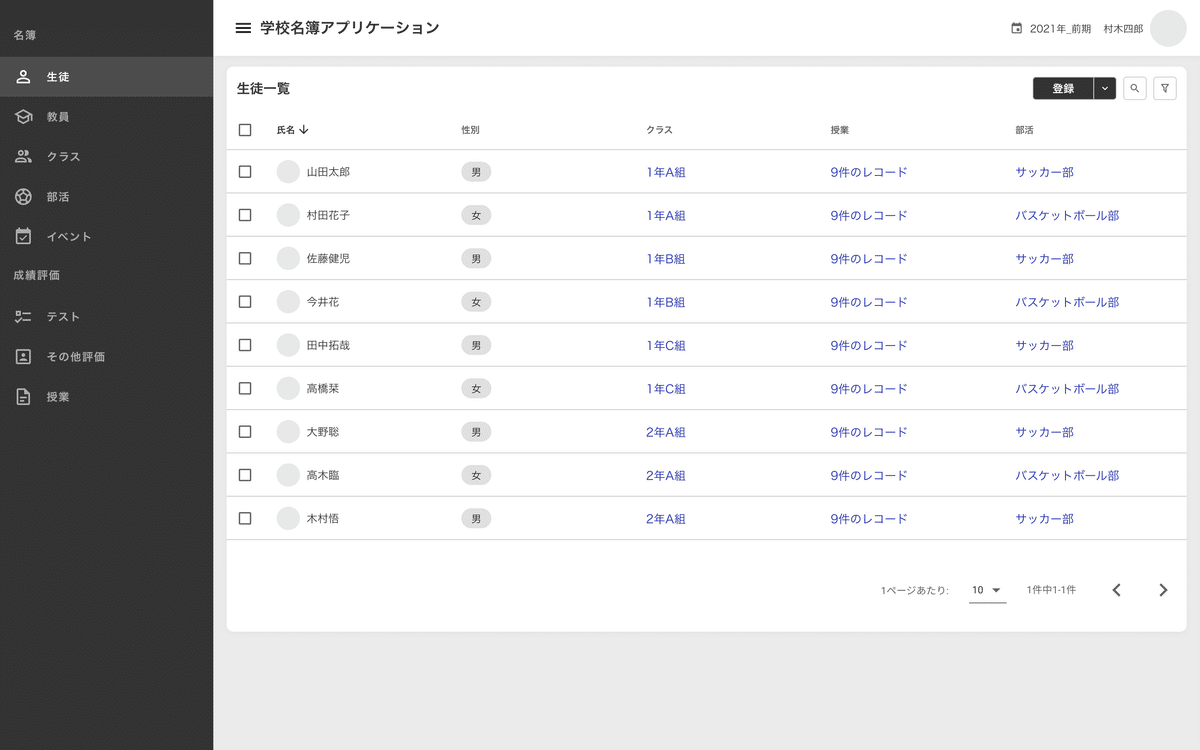Check the box for 佐藤健児
The width and height of the screenshot is (1200, 750).
tap(245, 258)
